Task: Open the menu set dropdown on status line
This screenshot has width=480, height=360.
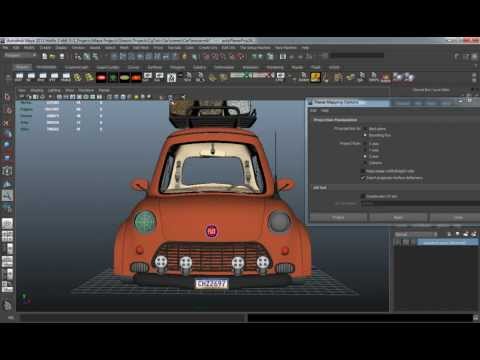Action: pos(20,55)
